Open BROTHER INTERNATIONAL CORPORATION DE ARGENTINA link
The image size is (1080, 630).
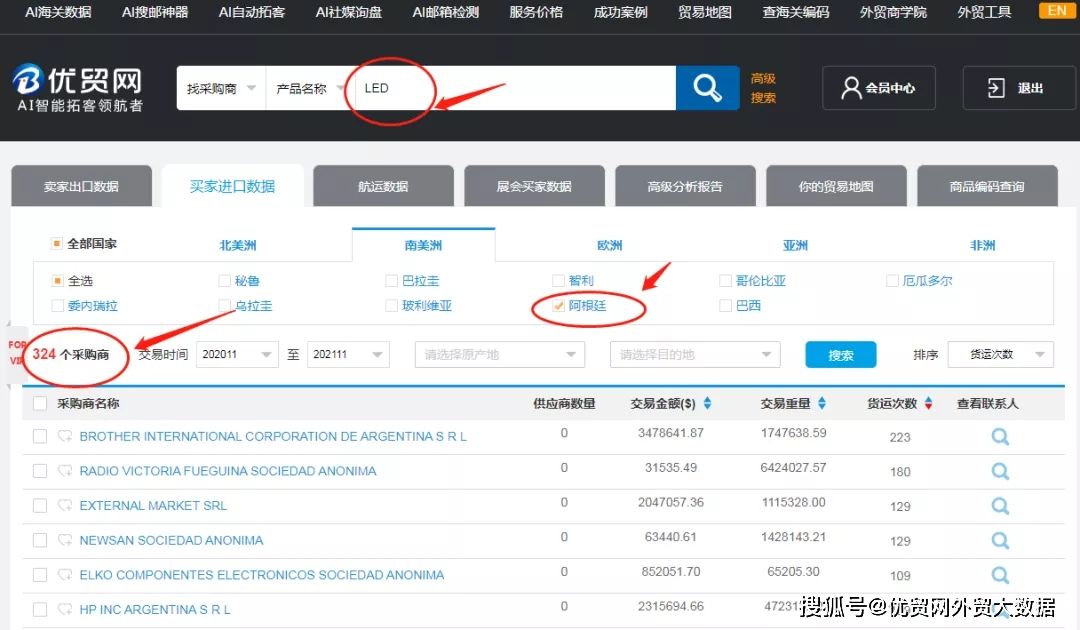tap(273, 437)
